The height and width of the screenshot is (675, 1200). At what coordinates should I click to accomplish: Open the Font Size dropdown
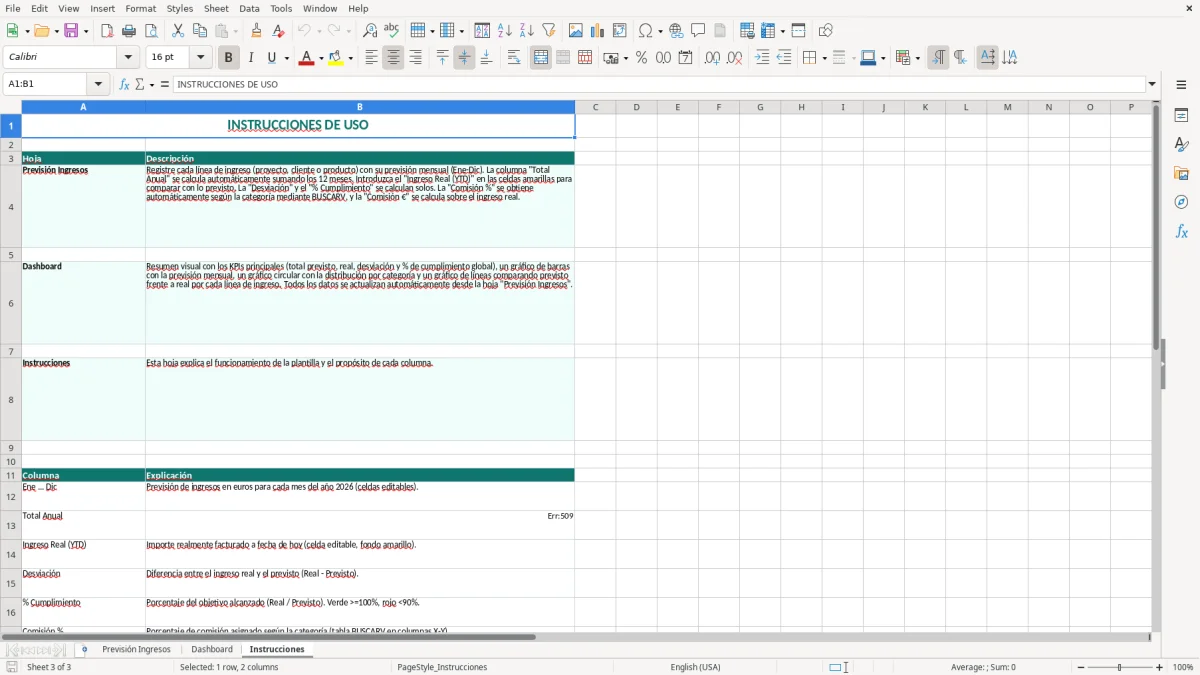coord(201,58)
